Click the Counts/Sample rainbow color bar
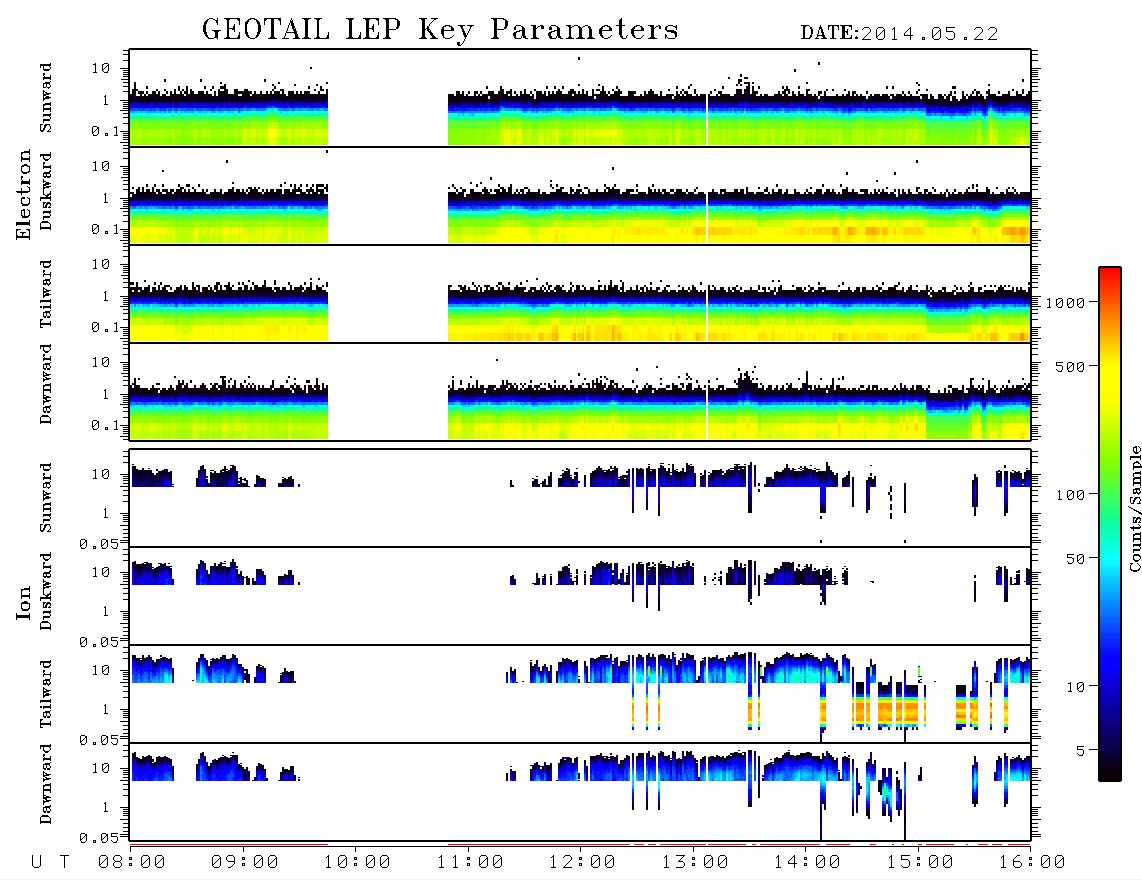The width and height of the screenshot is (1142, 880). pos(1110,524)
